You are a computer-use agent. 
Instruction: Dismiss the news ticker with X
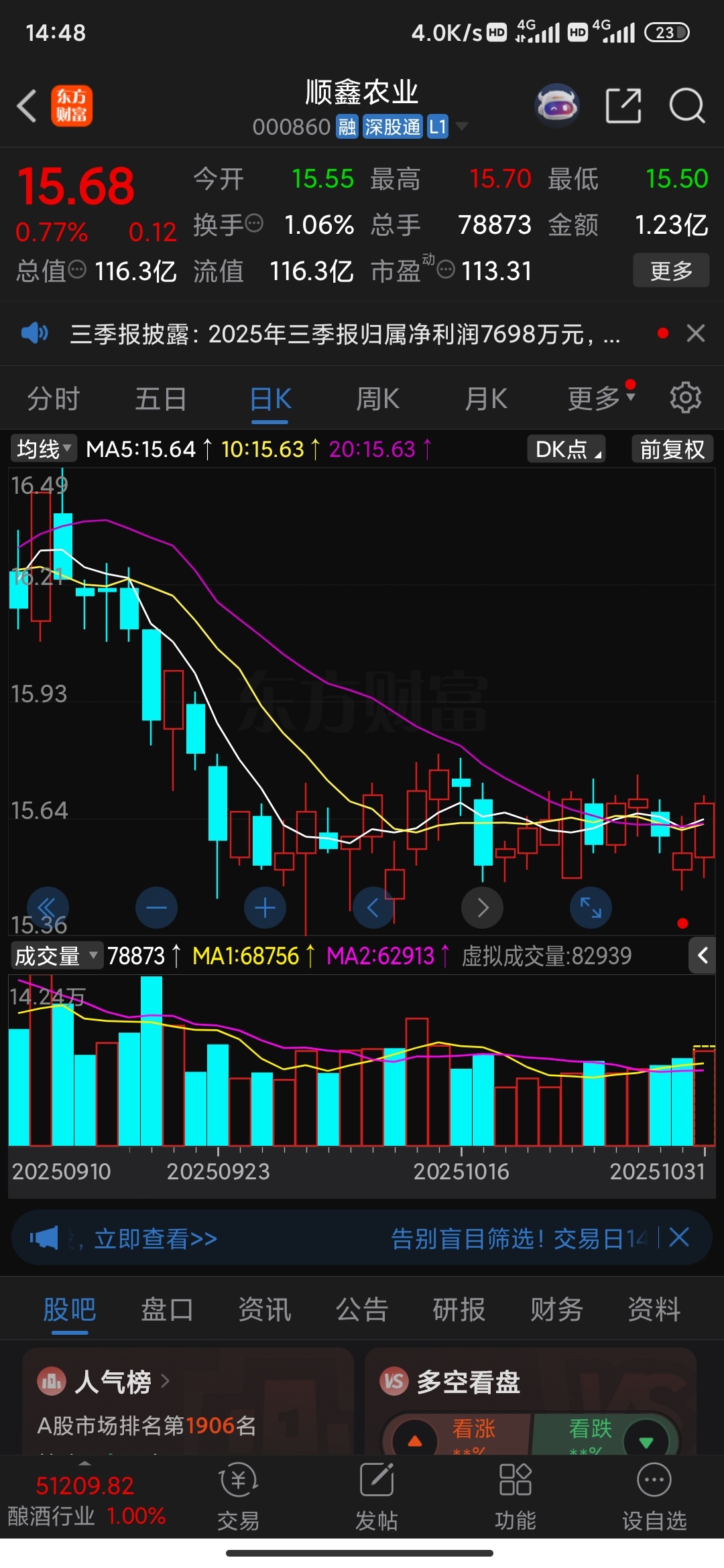[x=696, y=333]
